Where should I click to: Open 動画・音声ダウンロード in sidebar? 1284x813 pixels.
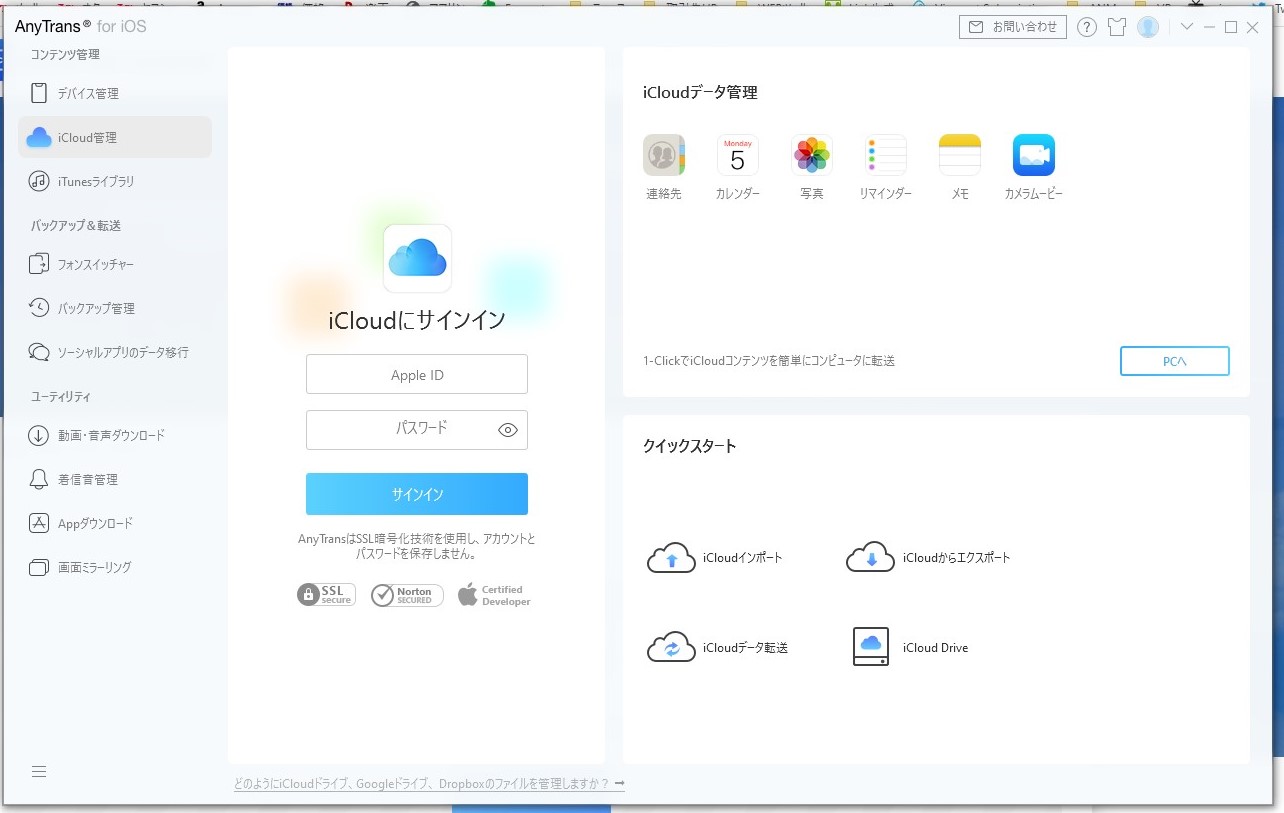tap(115, 435)
